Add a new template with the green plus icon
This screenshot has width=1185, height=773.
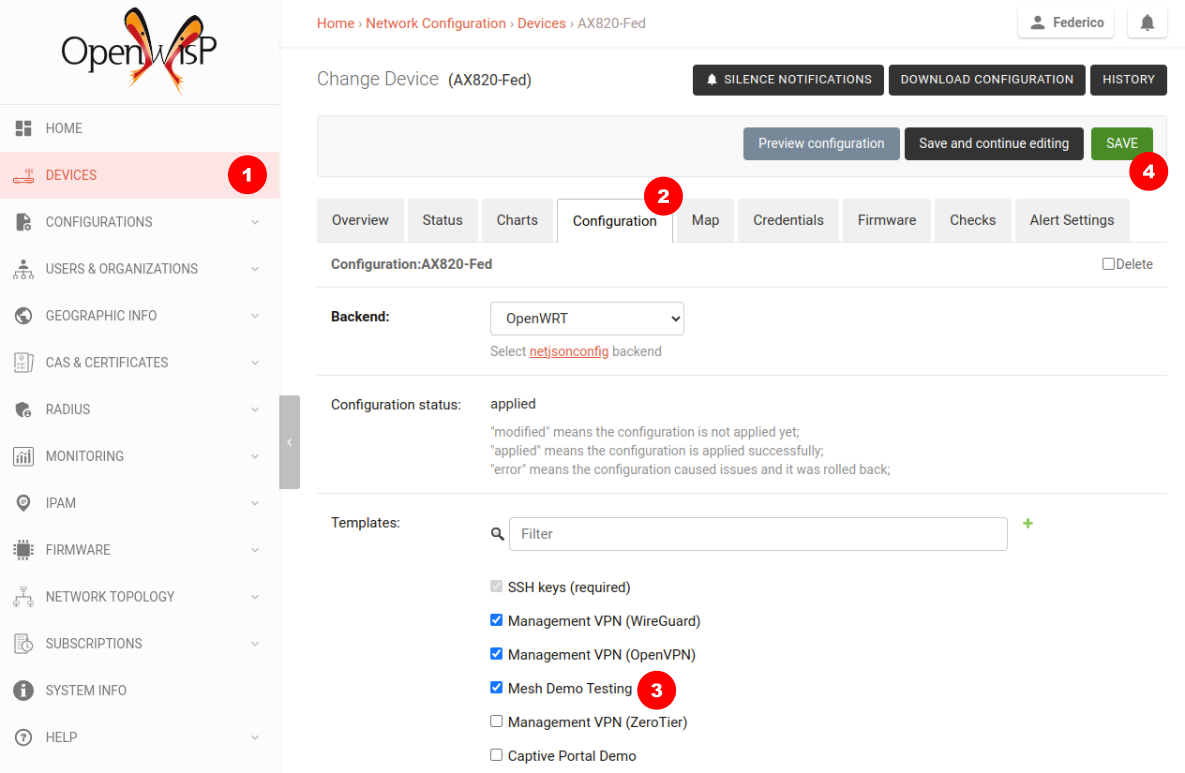tap(1028, 523)
